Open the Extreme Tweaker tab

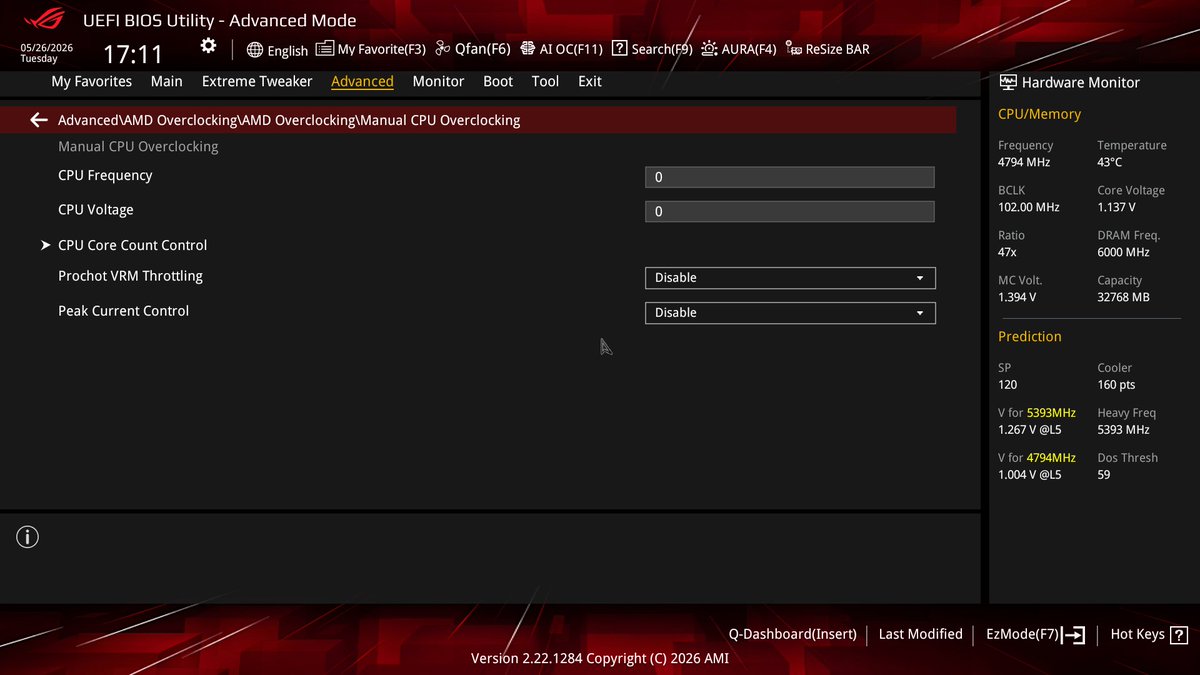[257, 81]
